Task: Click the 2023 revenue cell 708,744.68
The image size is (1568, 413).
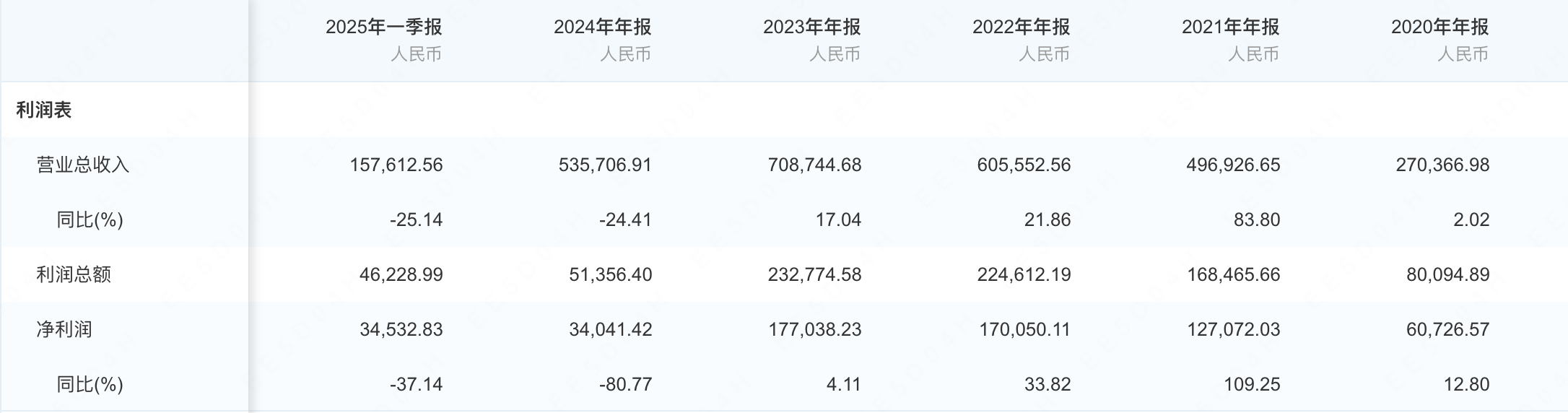Action: click(x=814, y=165)
